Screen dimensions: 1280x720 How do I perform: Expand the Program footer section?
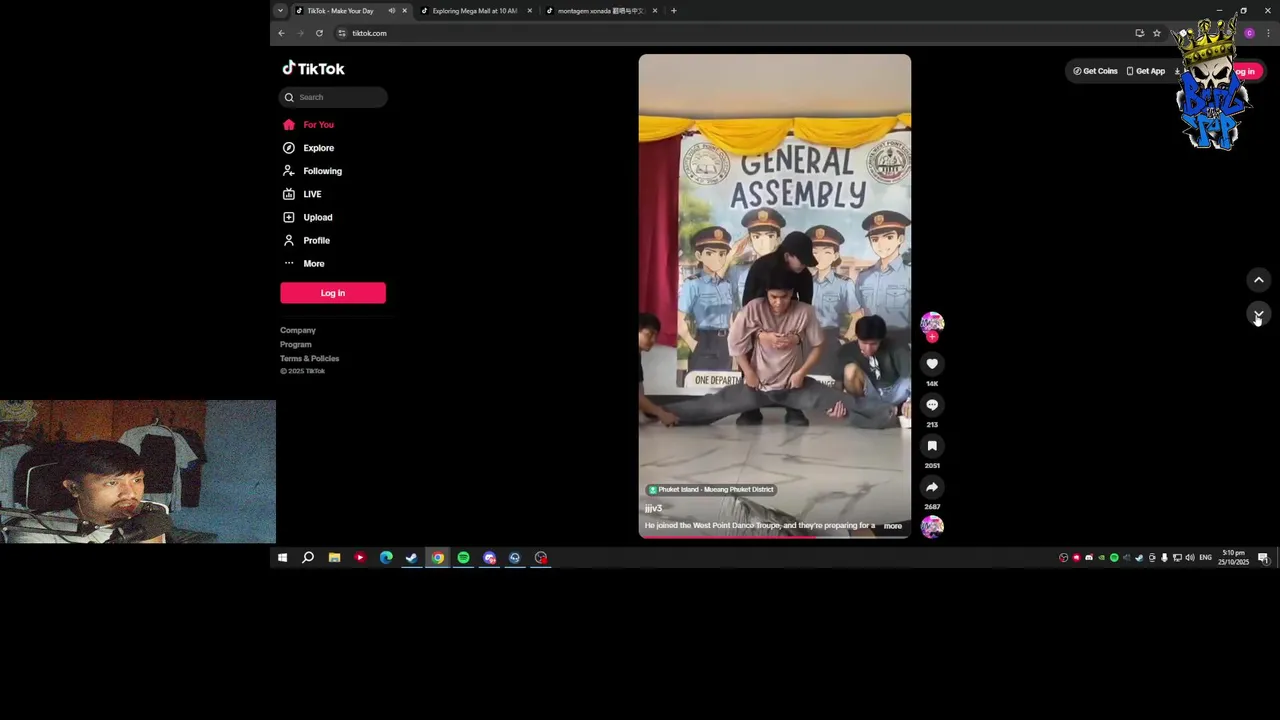[296, 344]
